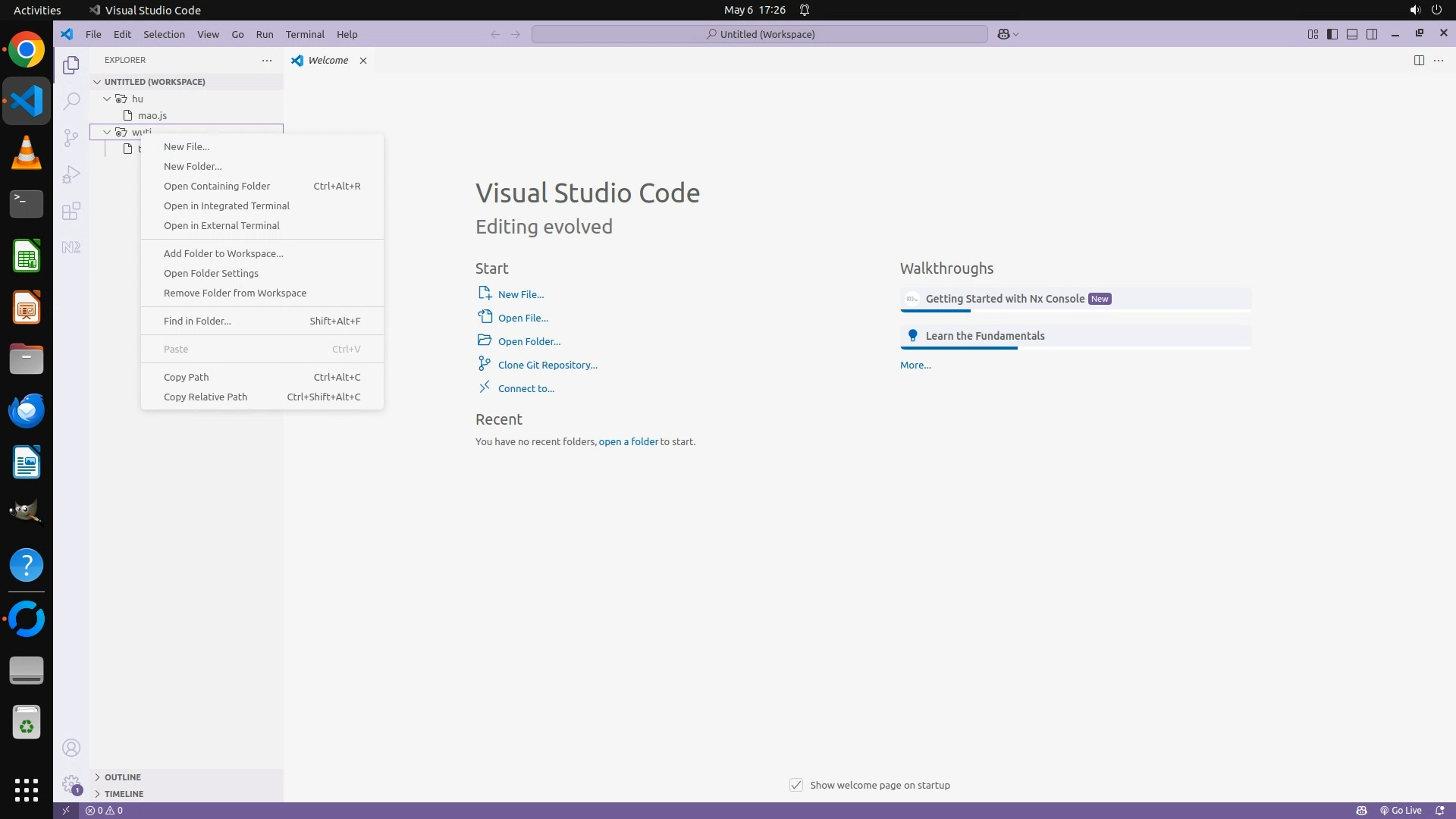Open the Extensions view

(71, 211)
